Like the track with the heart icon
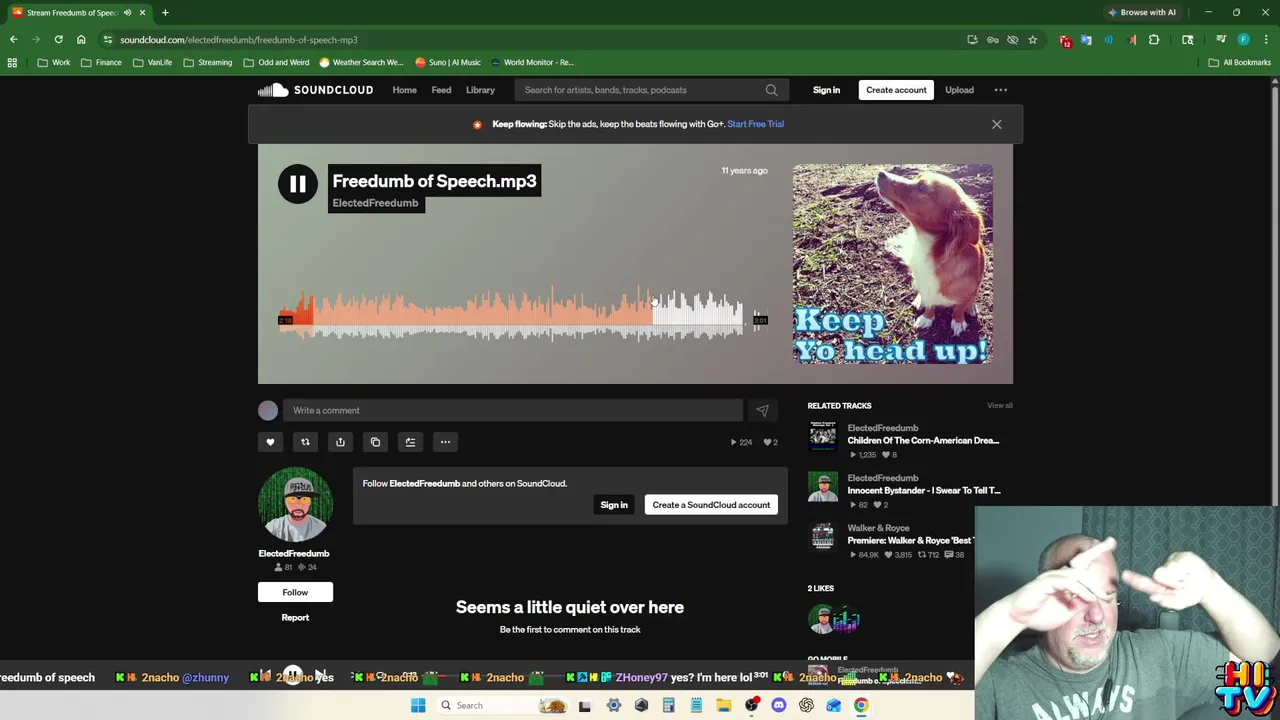The width and height of the screenshot is (1280, 720). pyautogui.click(x=270, y=442)
